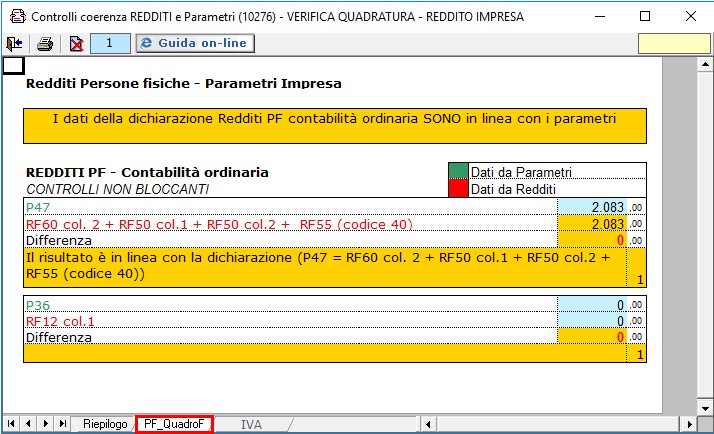Click horizontal scrollbar left arrow
The image size is (714, 434).
click(x=428, y=424)
